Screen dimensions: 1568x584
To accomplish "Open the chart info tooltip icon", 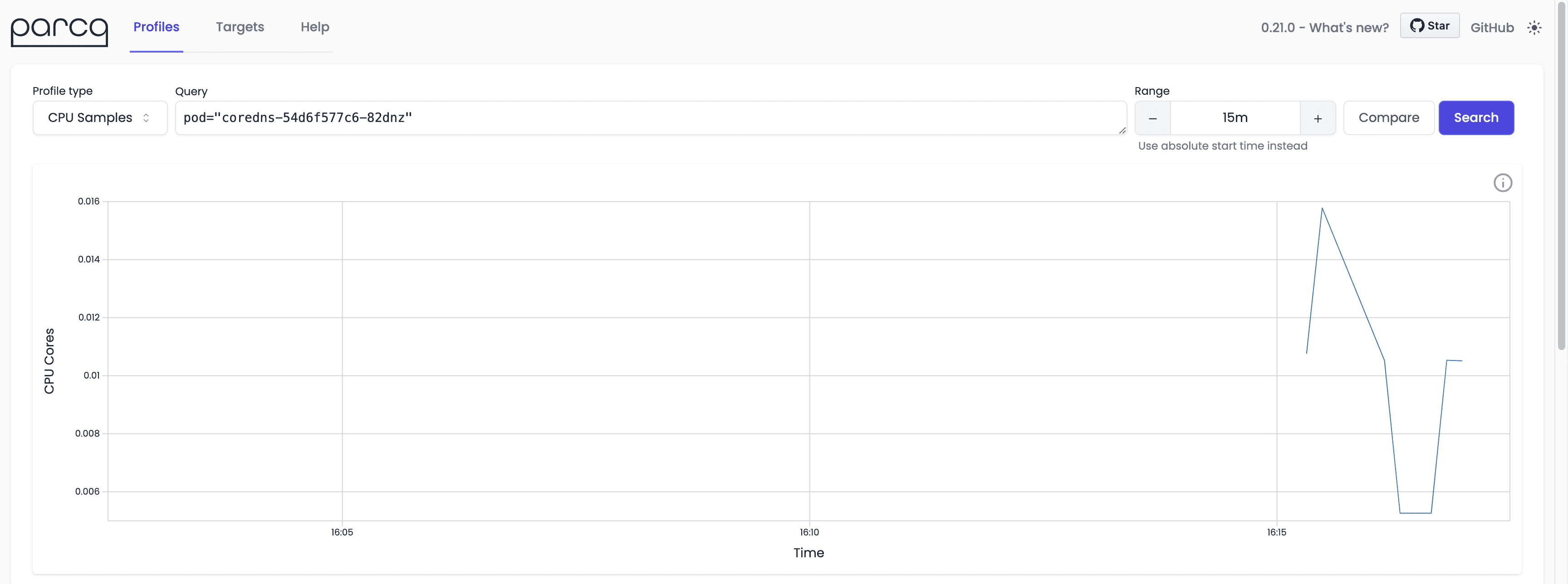I will click(x=1503, y=182).
